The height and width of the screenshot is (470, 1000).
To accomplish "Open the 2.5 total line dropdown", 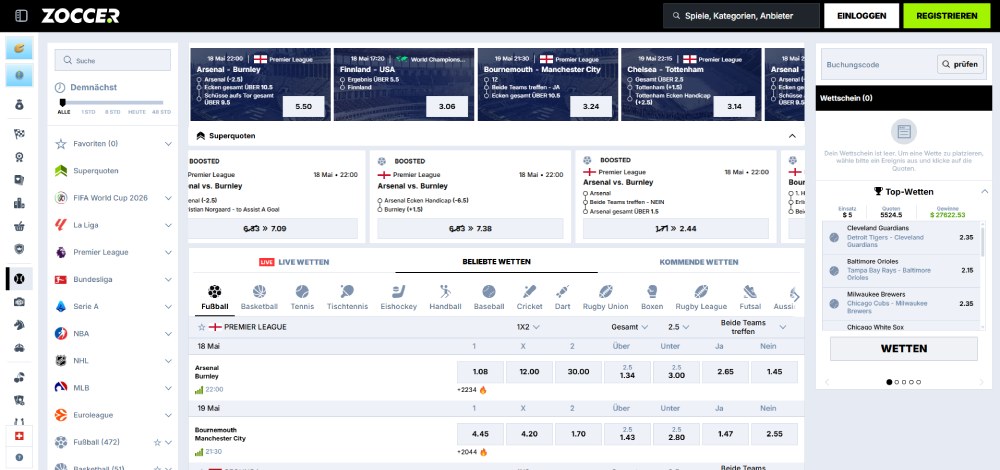I will coord(679,327).
